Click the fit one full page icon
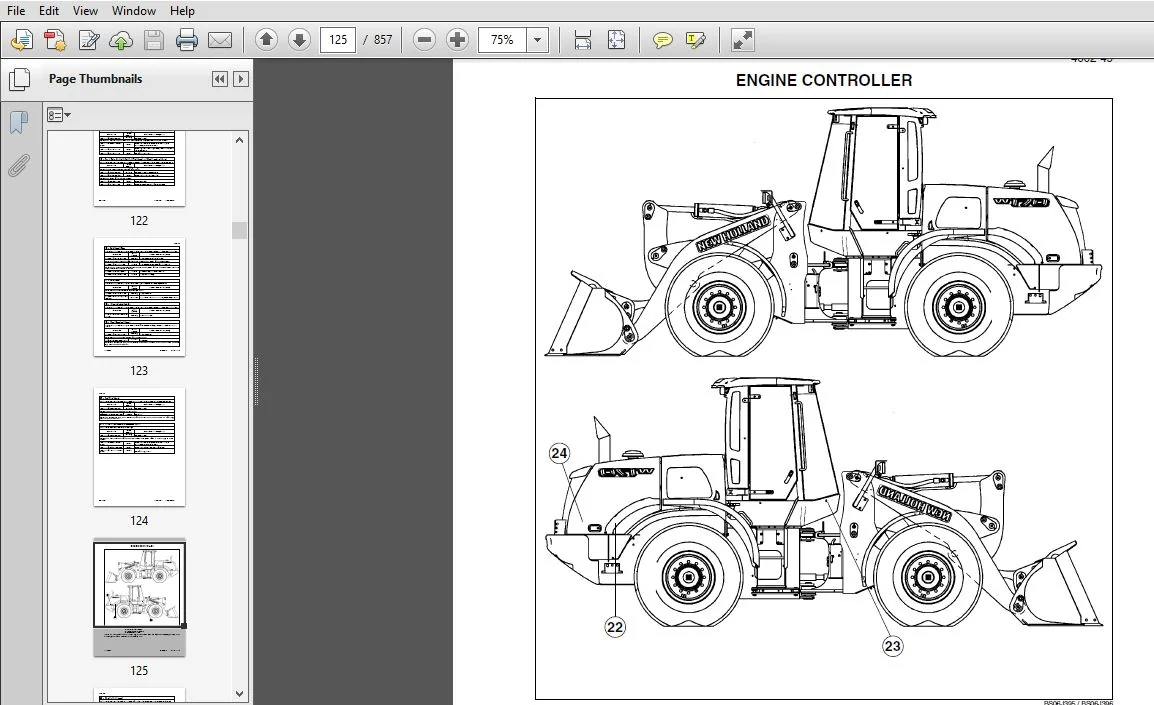Screen dimensions: 1154x705 click(x=616, y=40)
